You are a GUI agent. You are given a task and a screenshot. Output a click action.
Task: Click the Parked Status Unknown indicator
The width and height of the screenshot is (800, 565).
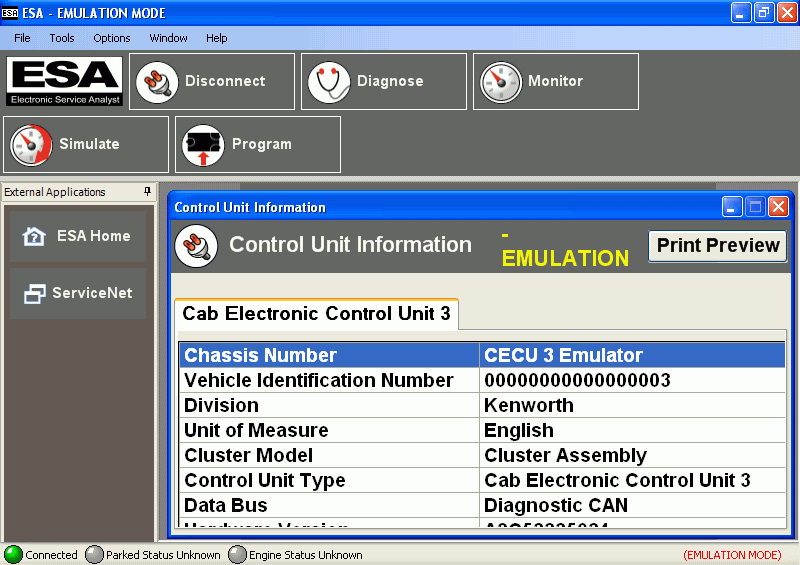94,554
